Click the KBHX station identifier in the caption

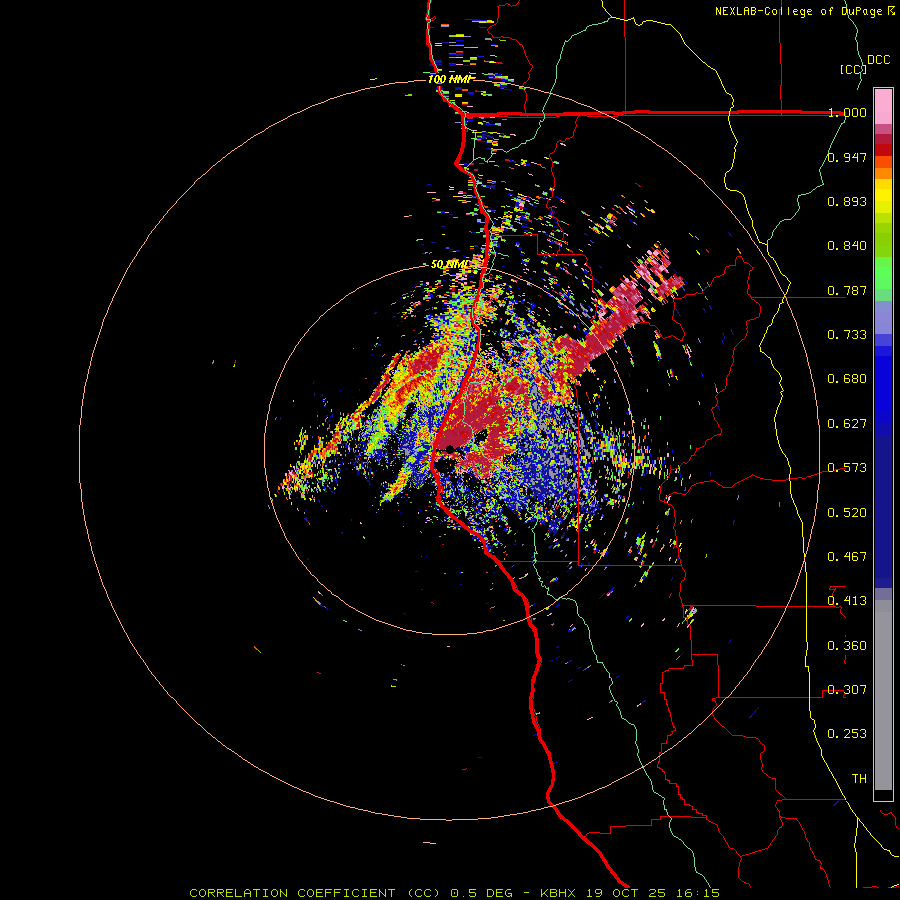pyautogui.click(x=560, y=893)
